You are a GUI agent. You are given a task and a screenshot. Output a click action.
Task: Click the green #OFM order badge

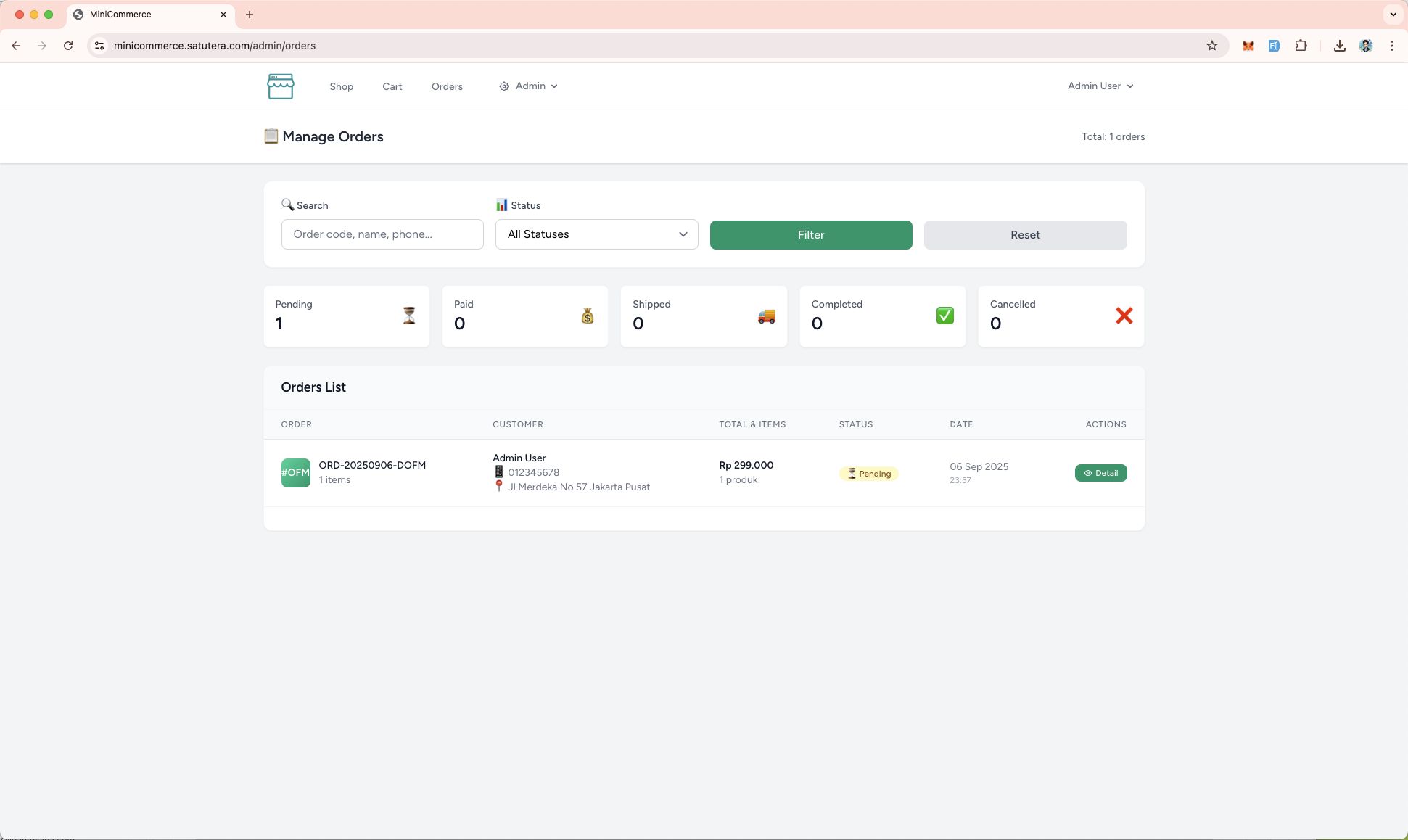tap(295, 473)
